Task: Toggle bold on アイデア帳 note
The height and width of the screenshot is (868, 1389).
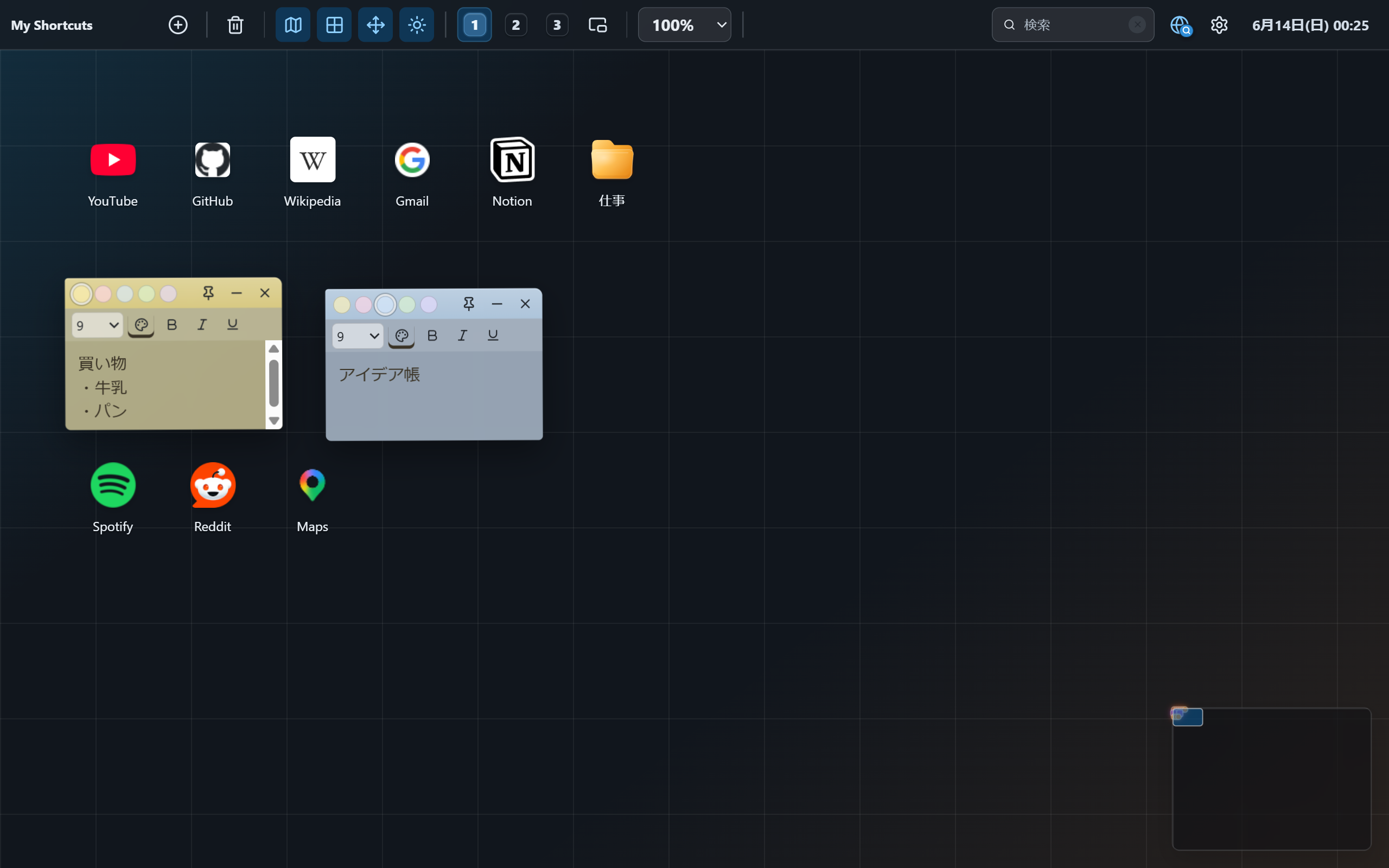Action: coord(432,336)
